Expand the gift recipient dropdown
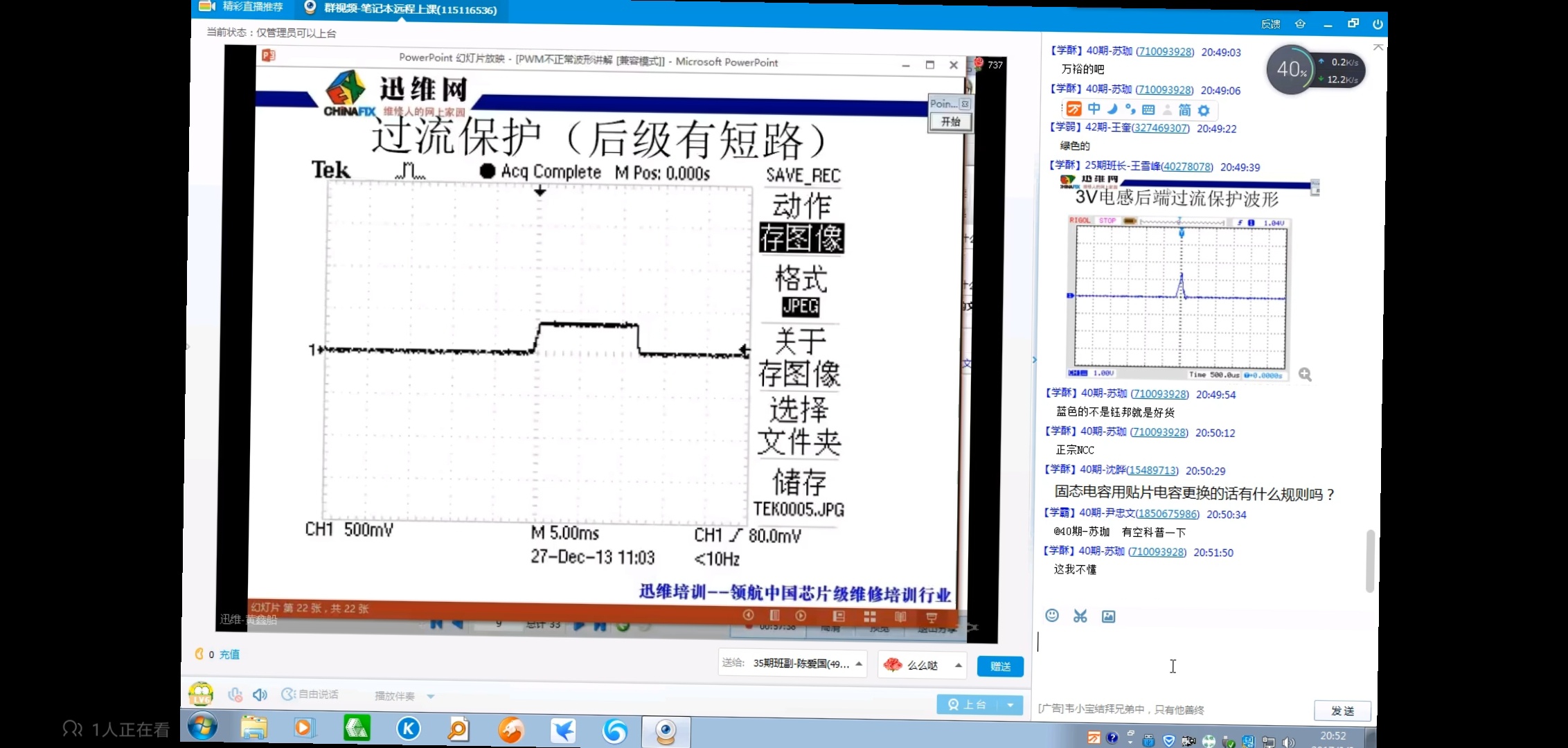Image resolution: width=1568 pixels, height=748 pixels. coord(859,664)
